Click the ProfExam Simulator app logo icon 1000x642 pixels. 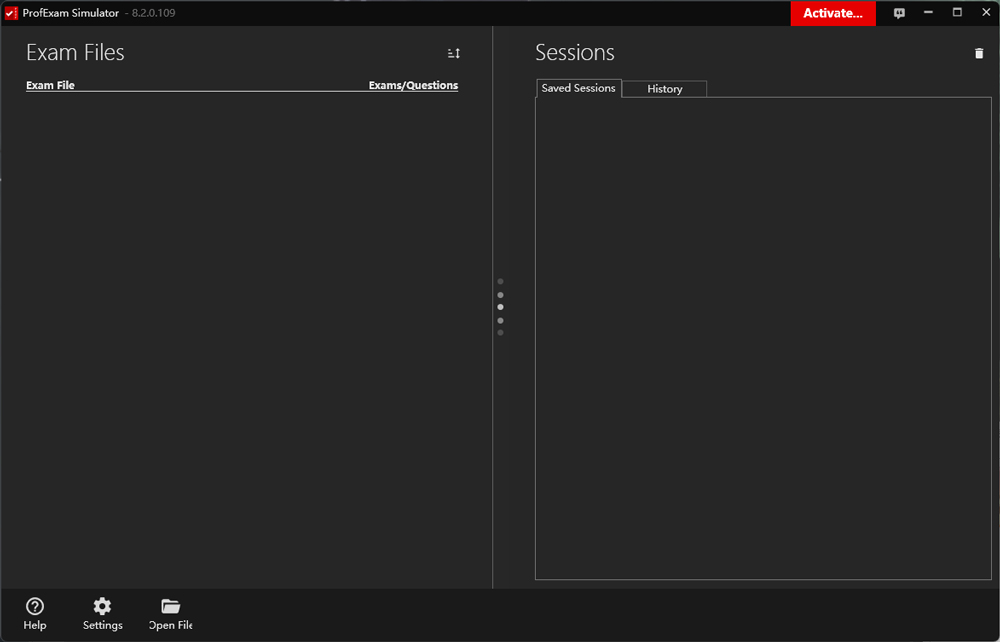click(11, 13)
